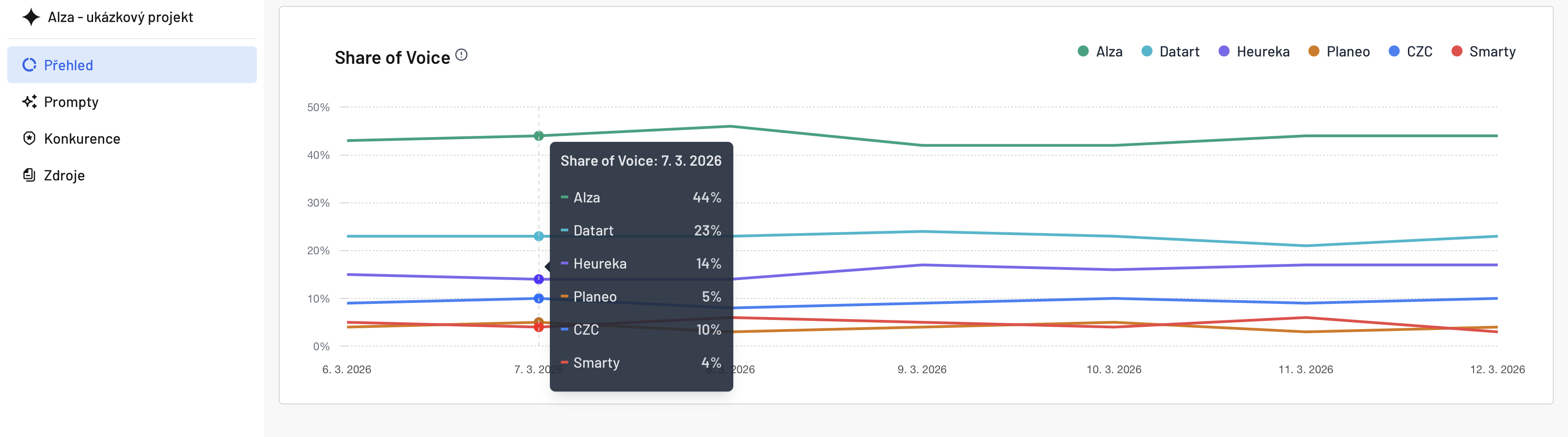
Task: Go to the Zdroje section
Action: tap(64, 175)
